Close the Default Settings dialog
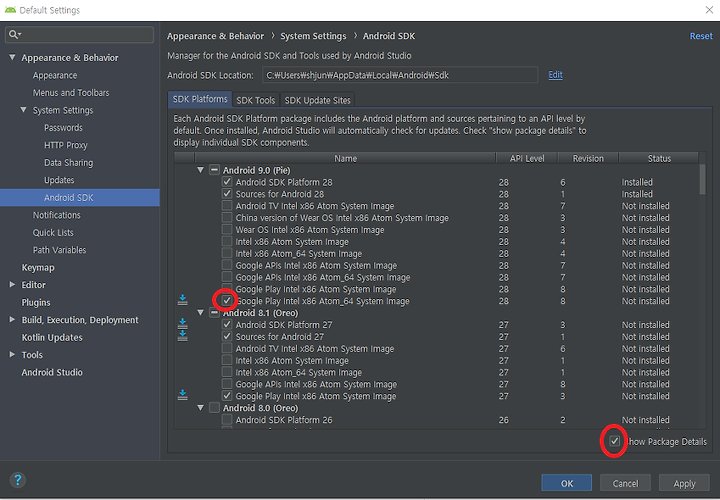Viewport: 720px width, 500px height. 709,10
